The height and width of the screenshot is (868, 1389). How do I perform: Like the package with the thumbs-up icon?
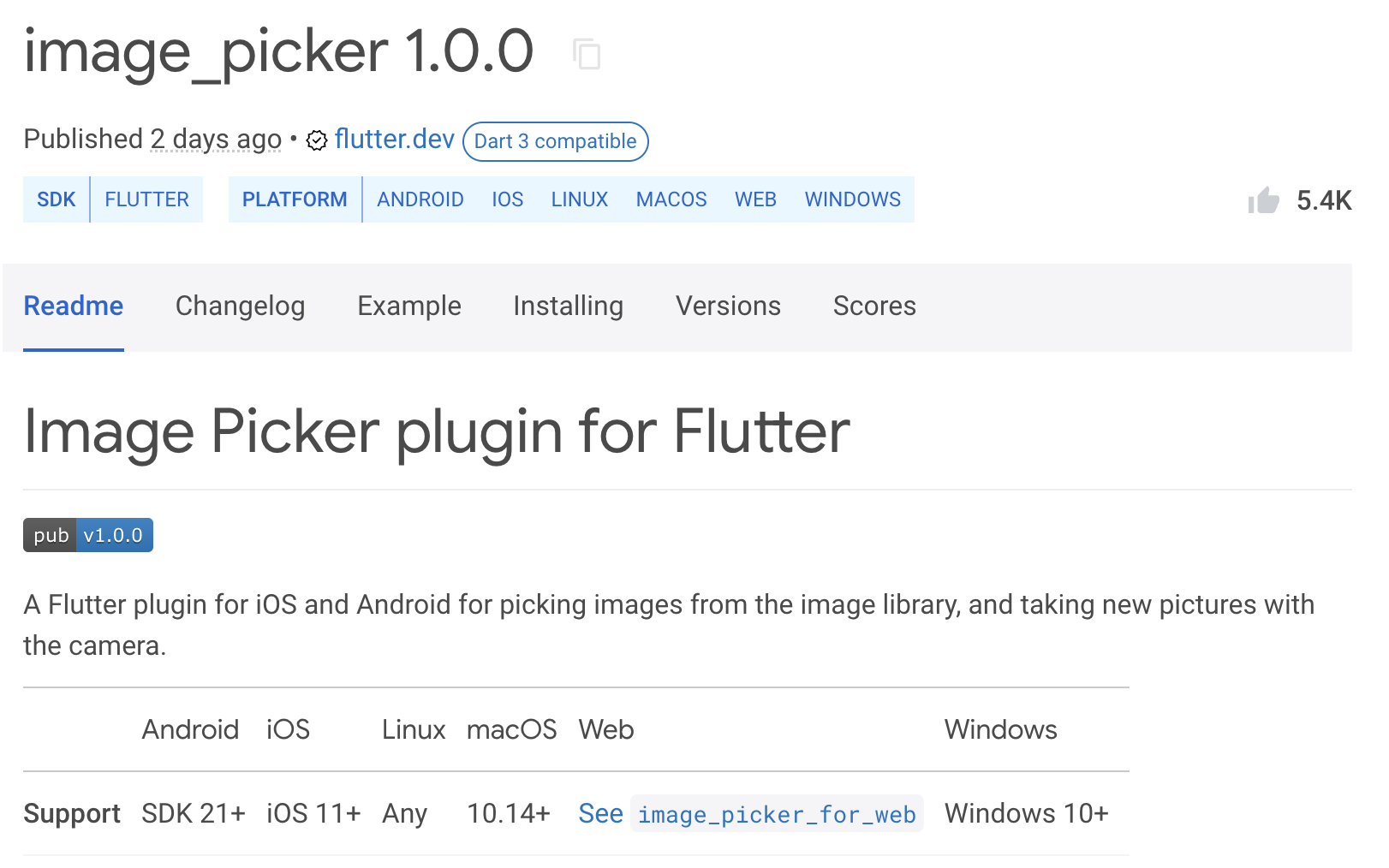(1265, 199)
